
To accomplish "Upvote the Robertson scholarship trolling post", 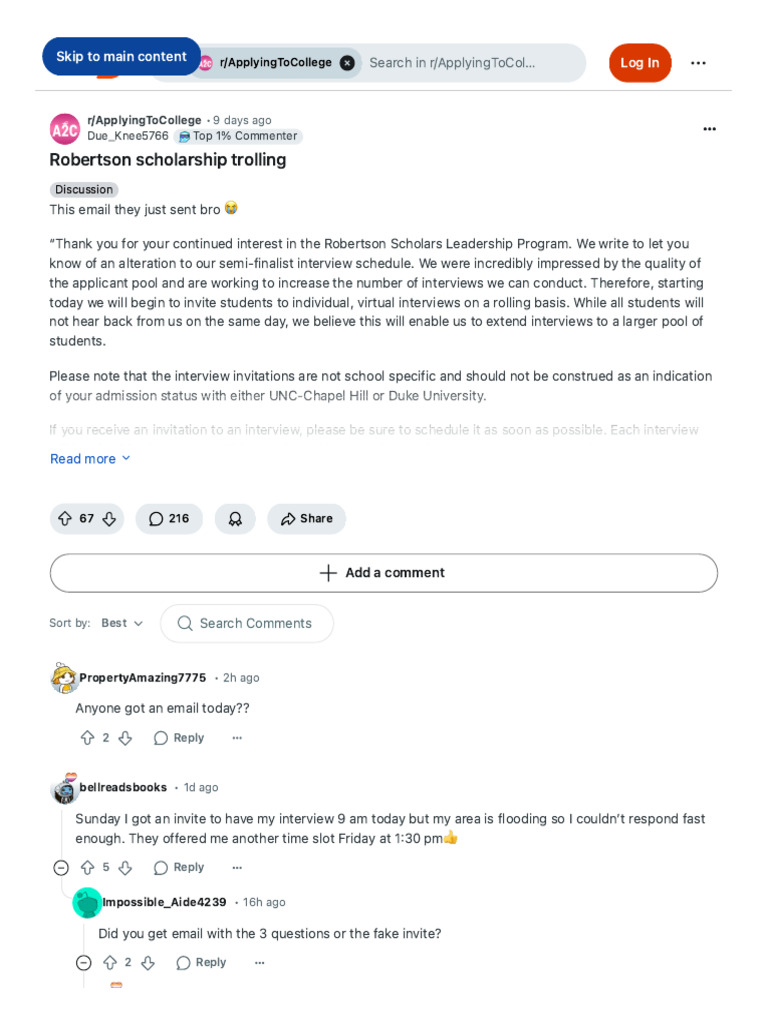I will tap(65, 519).
